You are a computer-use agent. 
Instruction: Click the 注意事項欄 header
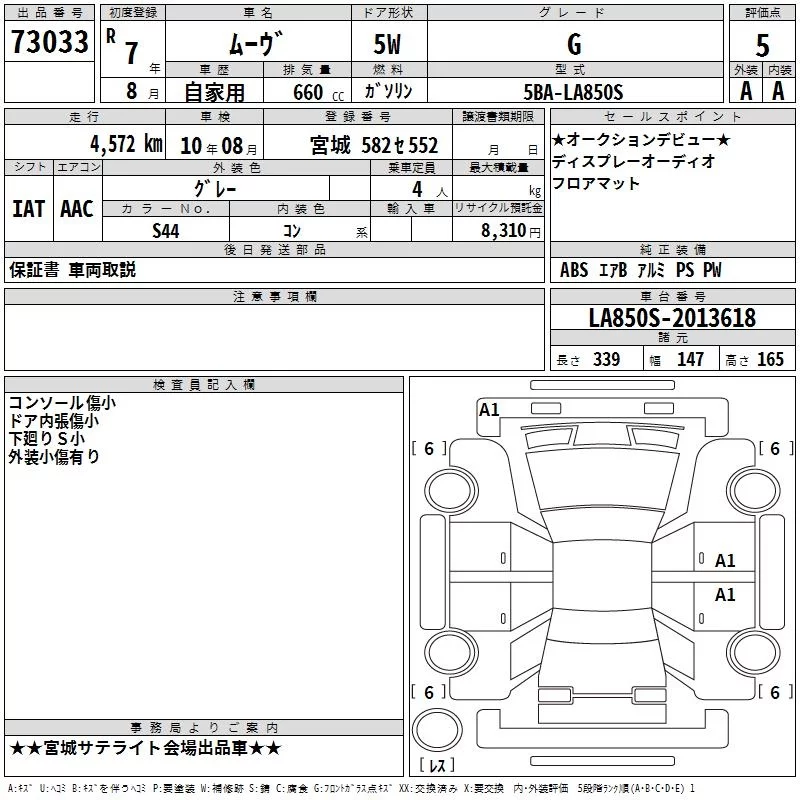tap(275, 296)
